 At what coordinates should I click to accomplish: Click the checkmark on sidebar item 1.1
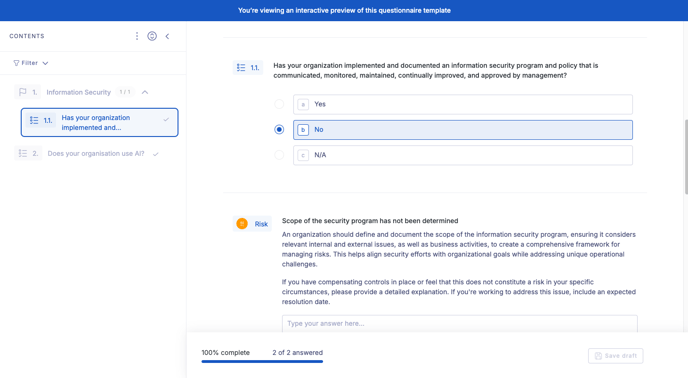[x=166, y=119]
